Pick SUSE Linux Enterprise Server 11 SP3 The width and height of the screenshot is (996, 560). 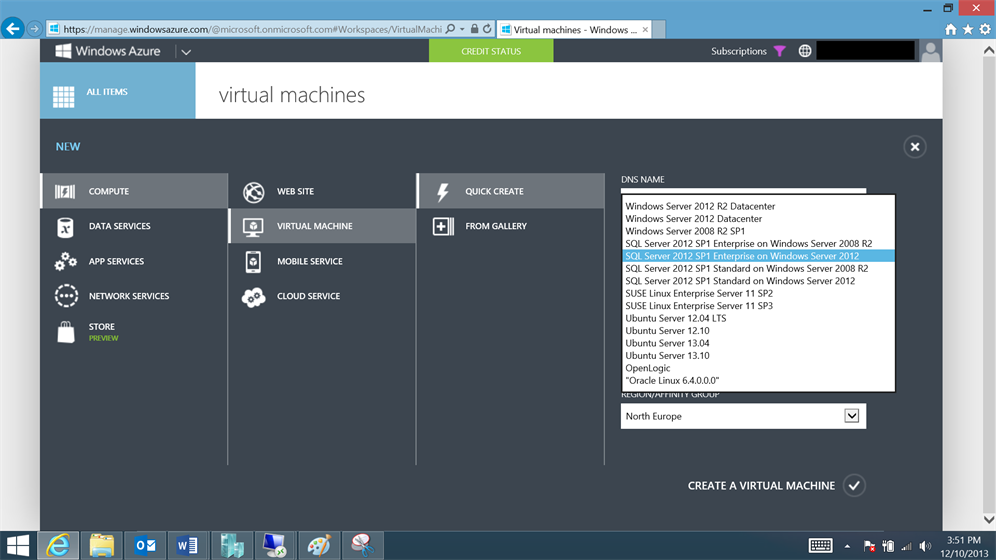pyautogui.click(x=758, y=305)
